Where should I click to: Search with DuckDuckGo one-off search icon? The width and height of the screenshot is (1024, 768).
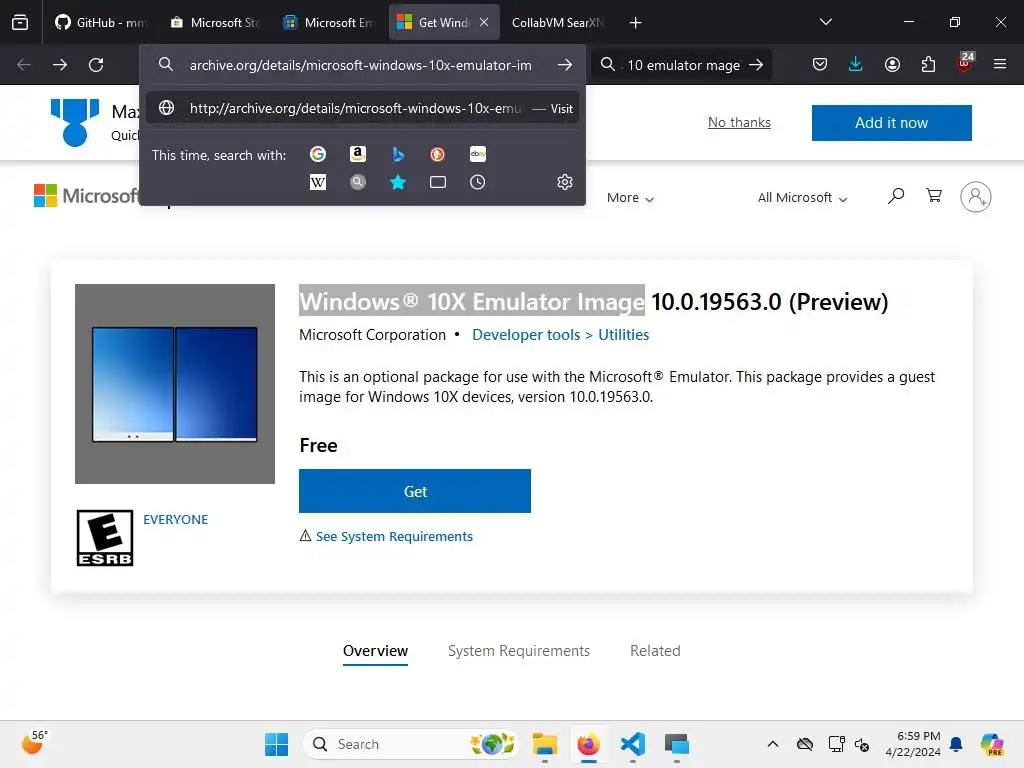point(438,154)
